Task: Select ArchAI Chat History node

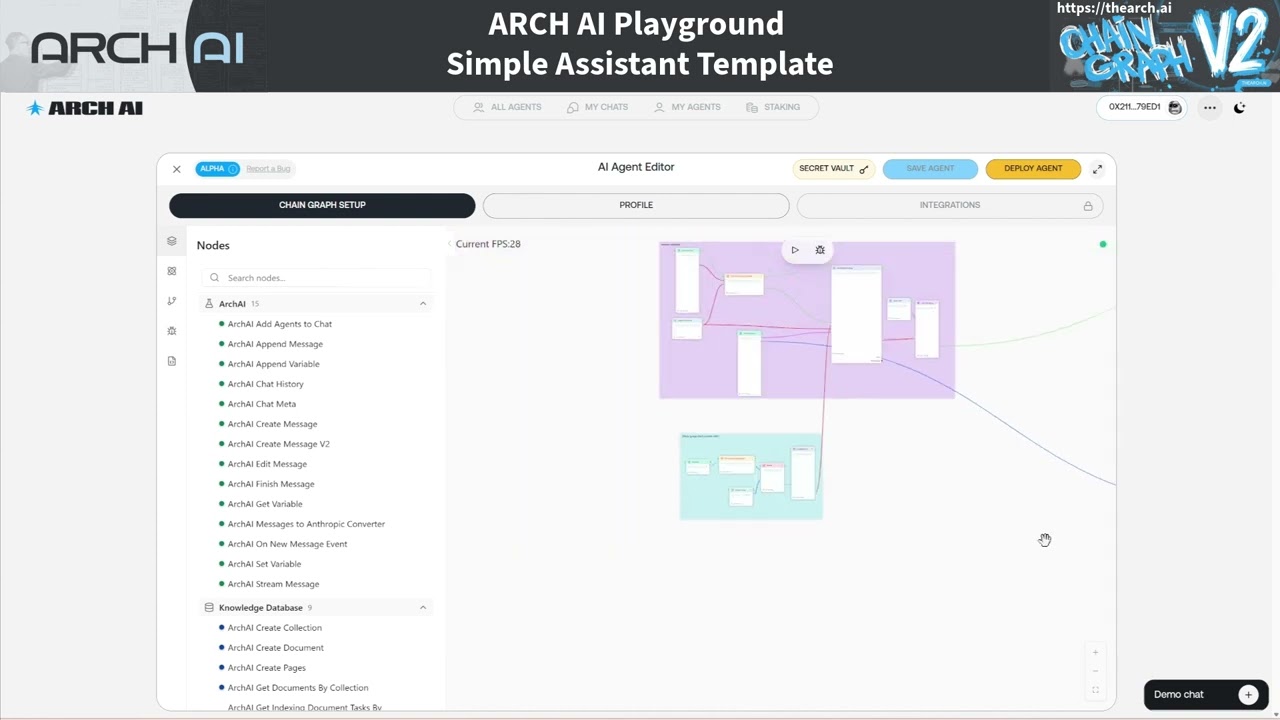Action: tap(265, 384)
